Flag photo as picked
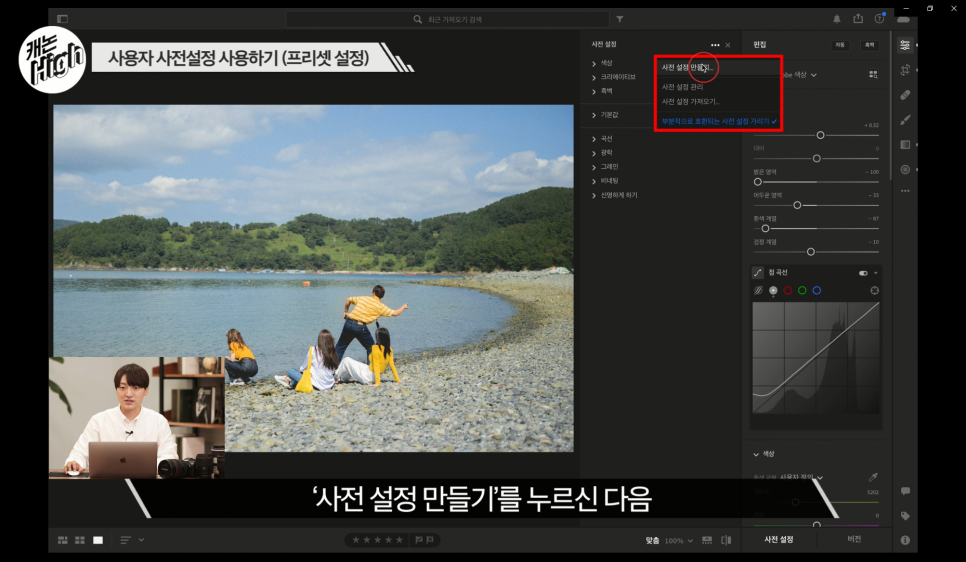The height and width of the screenshot is (562, 966). click(419, 540)
